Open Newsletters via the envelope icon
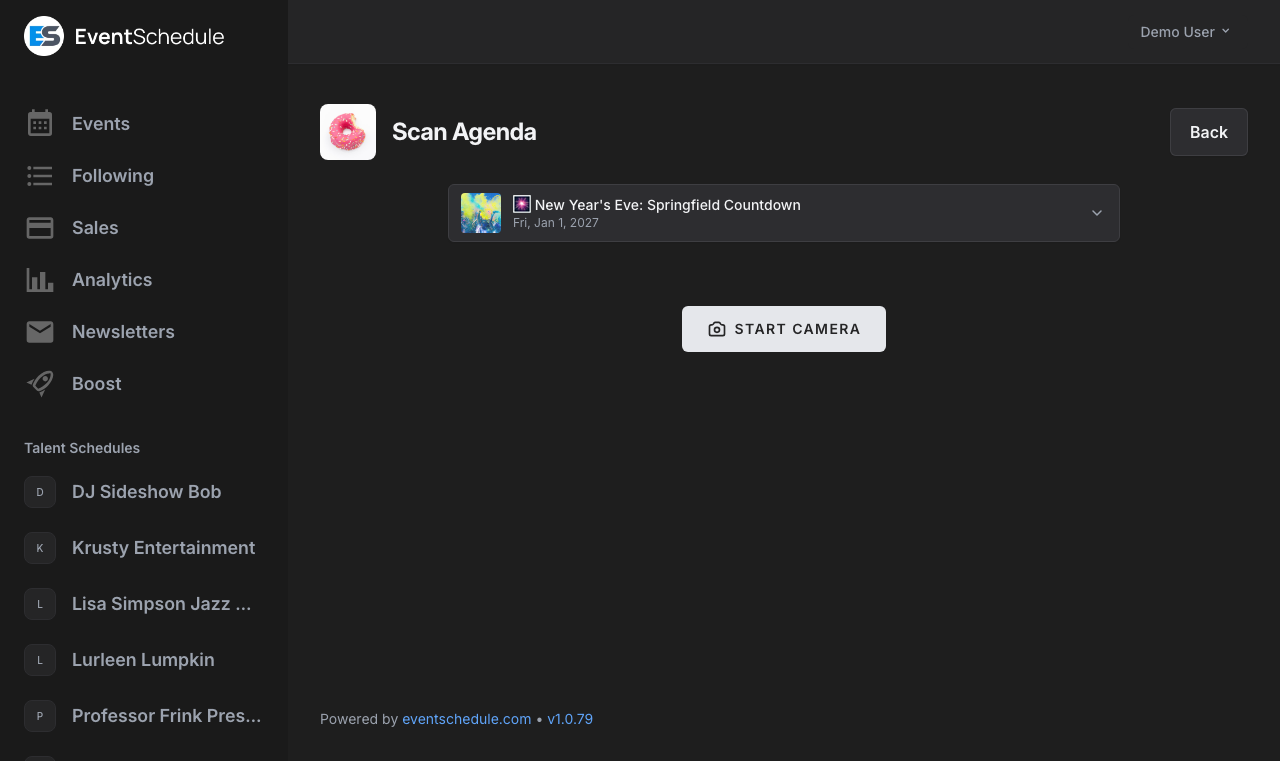Viewport: 1280px width, 761px height. (x=40, y=332)
